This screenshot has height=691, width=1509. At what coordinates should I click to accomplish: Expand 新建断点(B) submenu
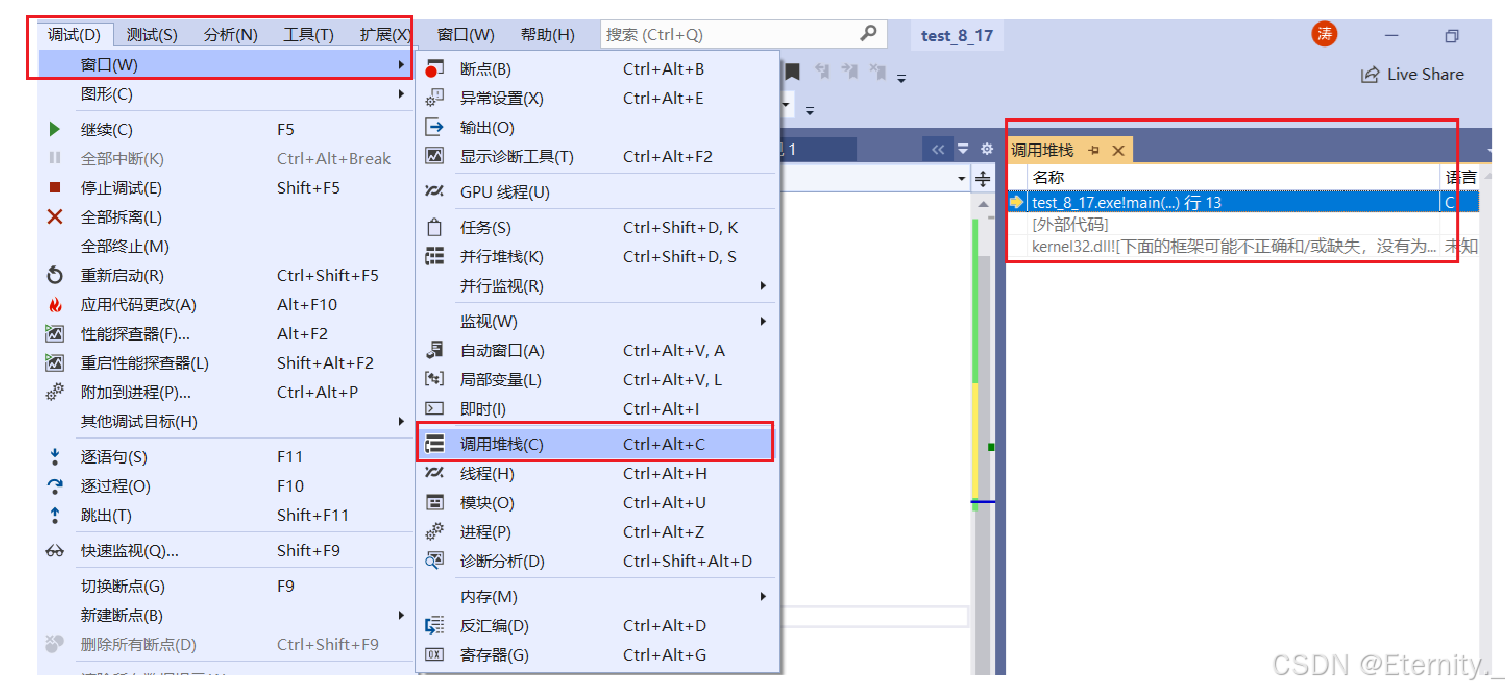(x=226, y=615)
